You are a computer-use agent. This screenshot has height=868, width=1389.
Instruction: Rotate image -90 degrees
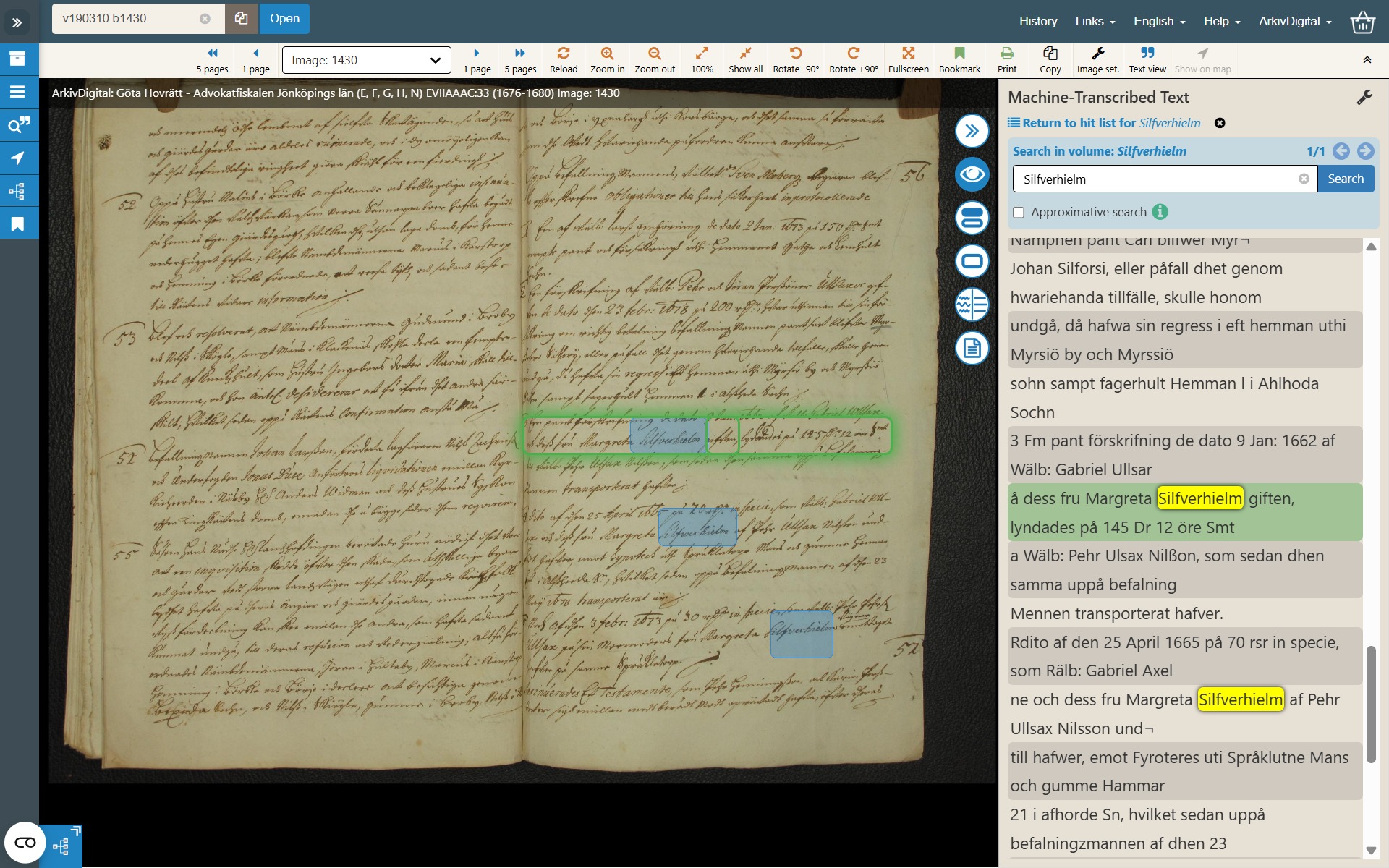[x=796, y=60]
